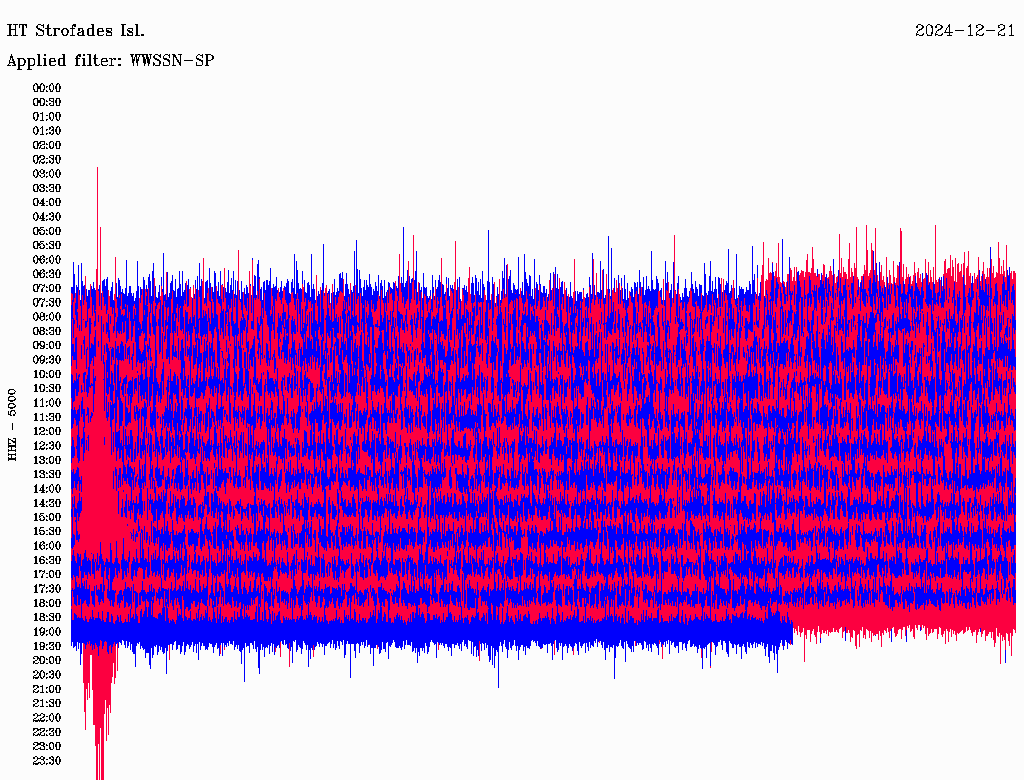Select the 08:30 time label
This screenshot has width=1024, height=780.
[47, 331]
